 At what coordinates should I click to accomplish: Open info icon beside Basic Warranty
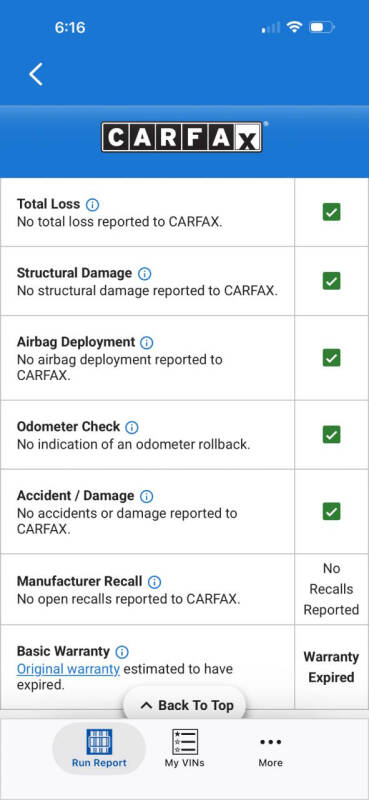pos(122,652)
